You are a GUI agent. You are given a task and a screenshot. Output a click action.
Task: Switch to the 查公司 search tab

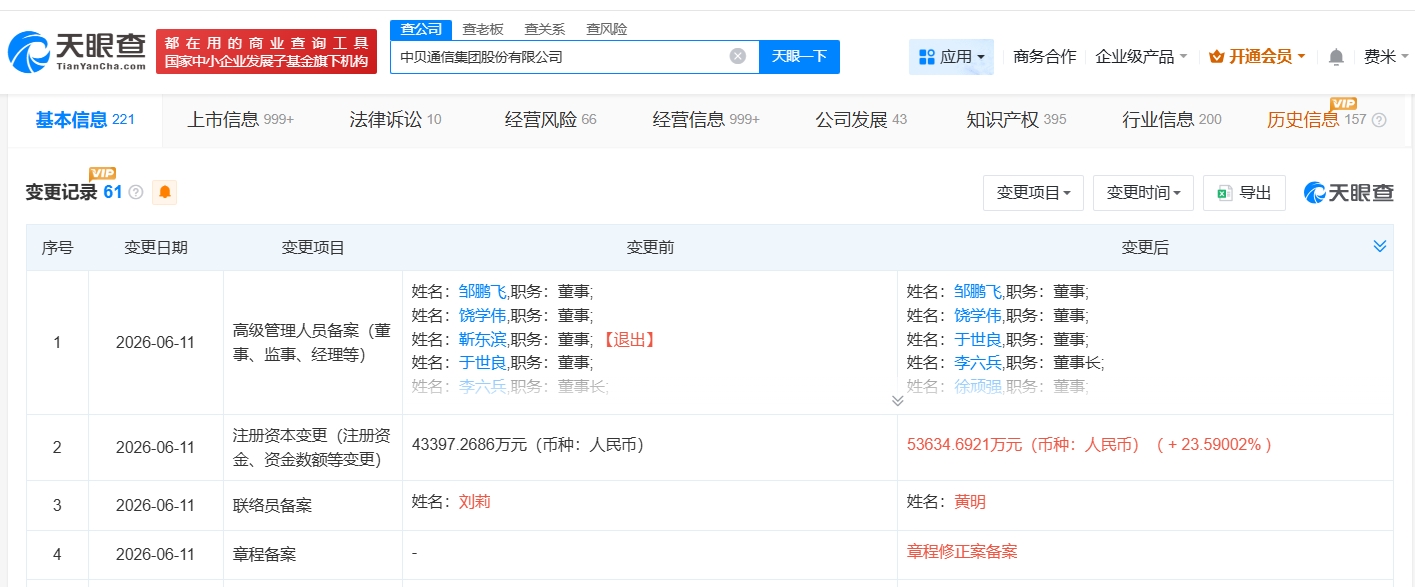[x=421, y=29]
